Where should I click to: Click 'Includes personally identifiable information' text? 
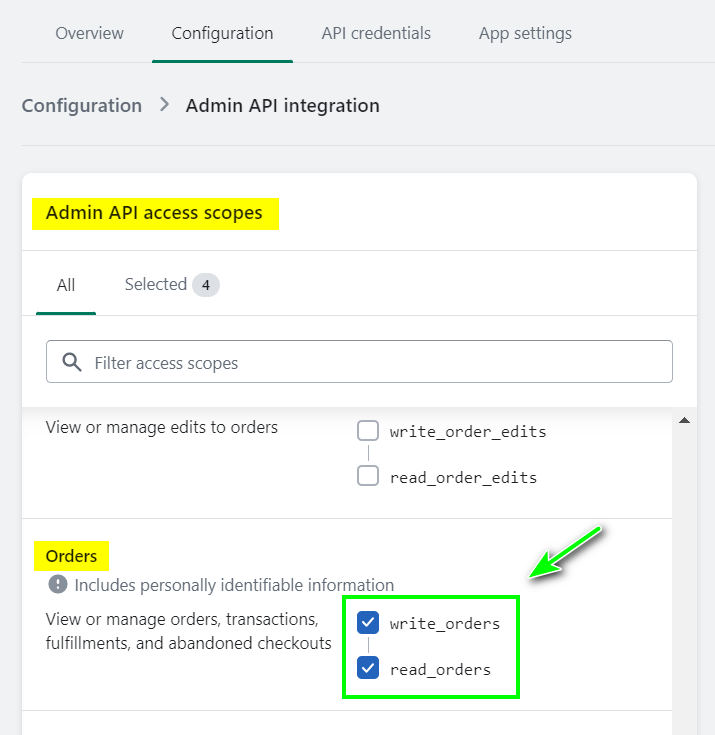(234, 585)
